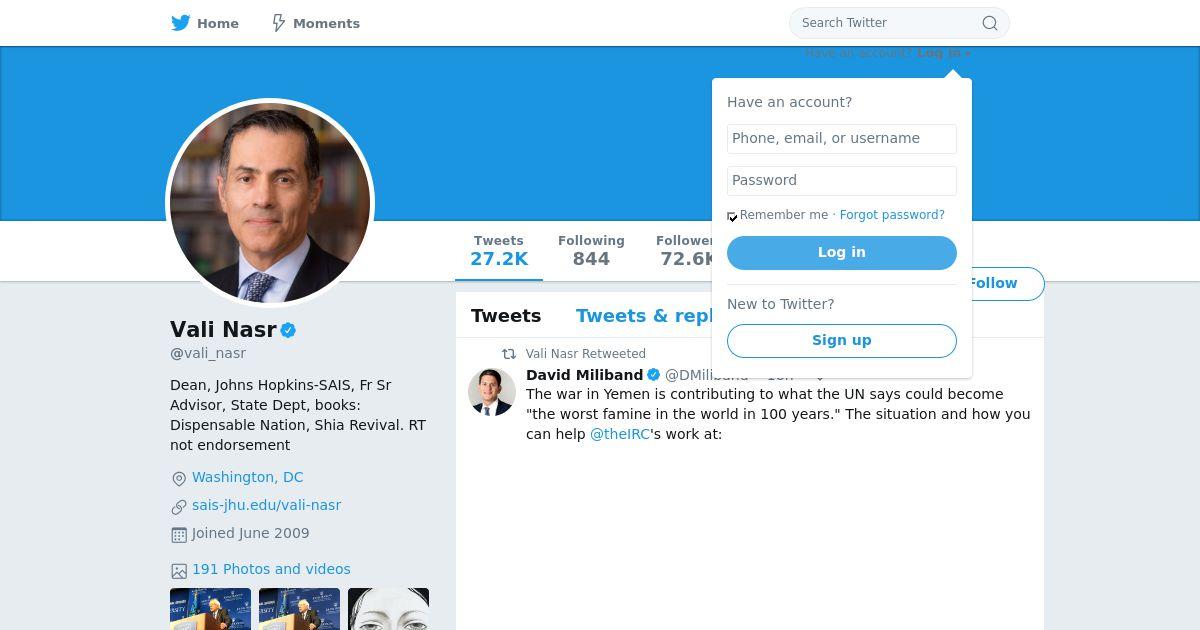
Task: Click the link chain icon beside sais-jhu.edu
Action: (x=179, y=507)
